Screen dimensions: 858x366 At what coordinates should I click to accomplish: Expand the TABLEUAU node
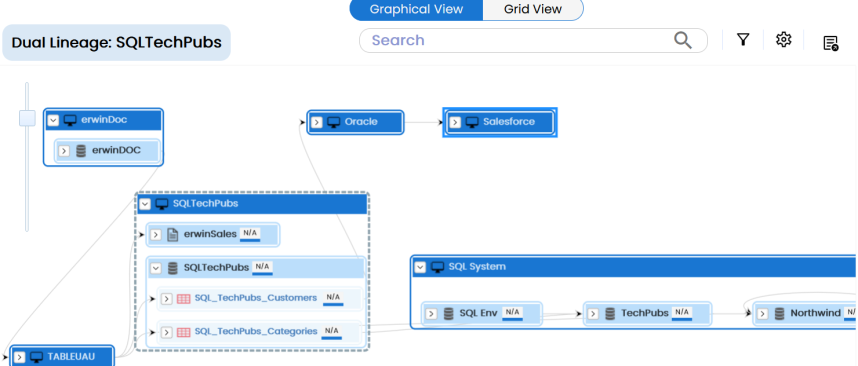pyautogui.click(x=19, y=357)
